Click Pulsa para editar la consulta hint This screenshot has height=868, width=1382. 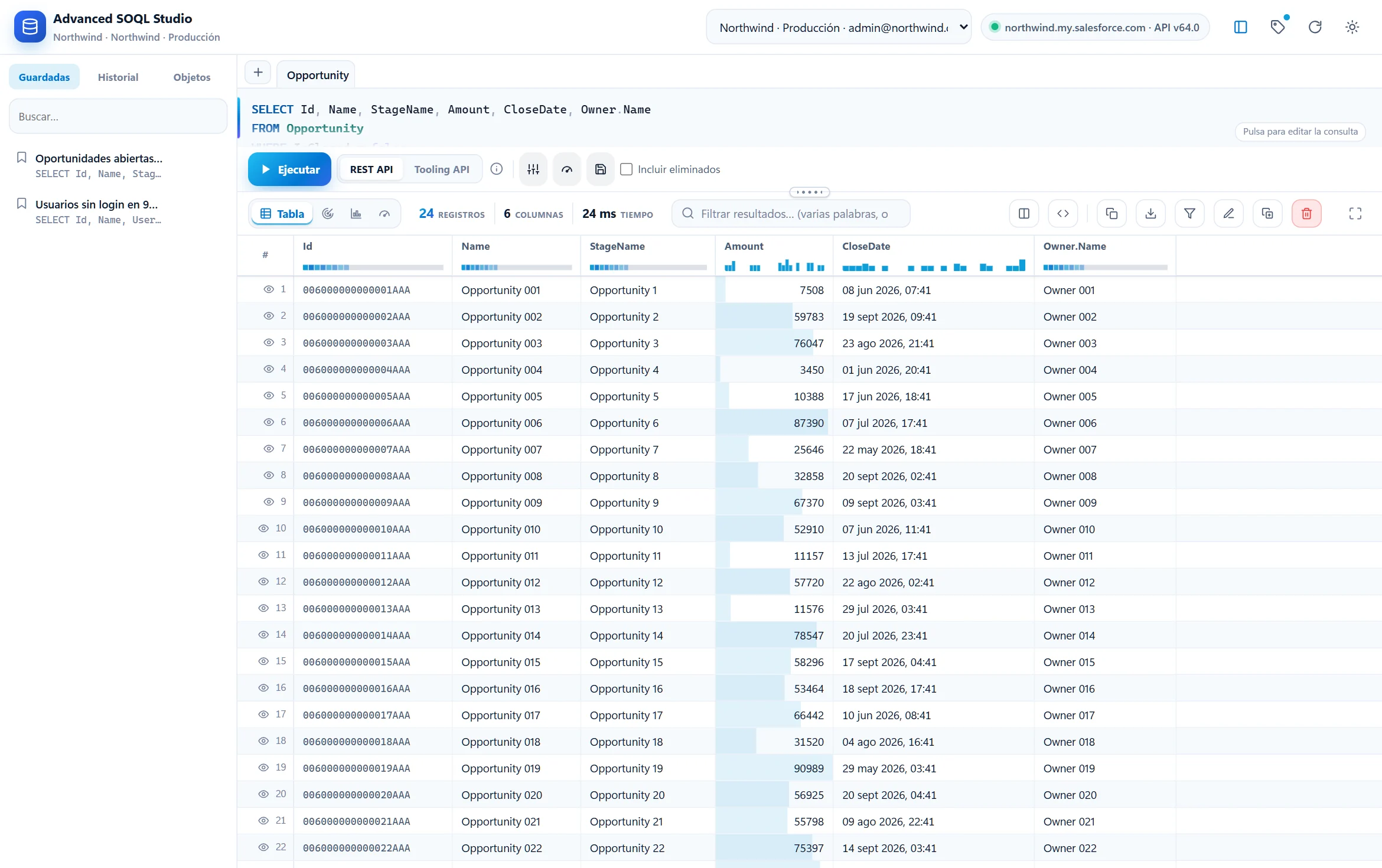pos(1300,132)
